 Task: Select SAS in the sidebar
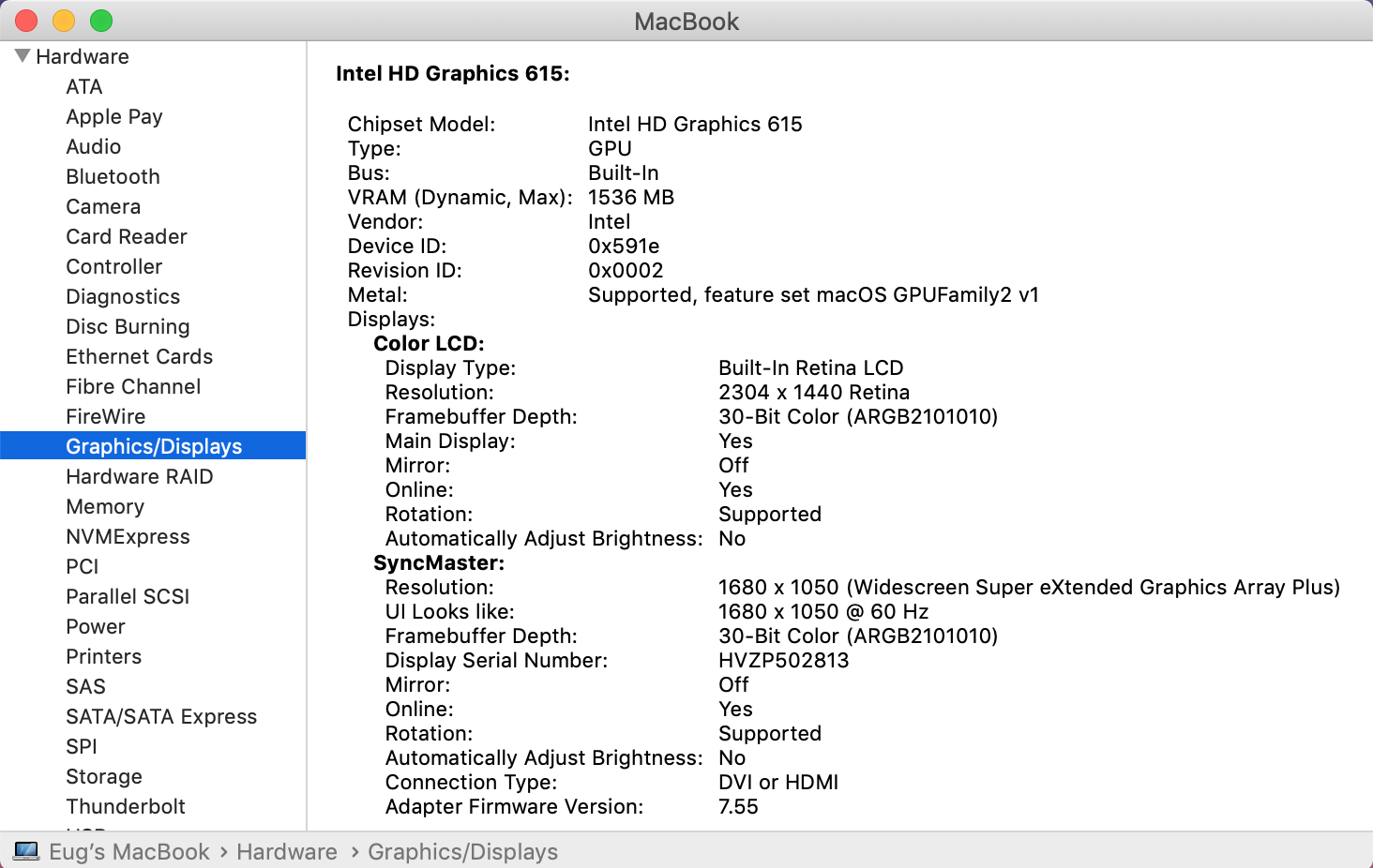(86, 686)
